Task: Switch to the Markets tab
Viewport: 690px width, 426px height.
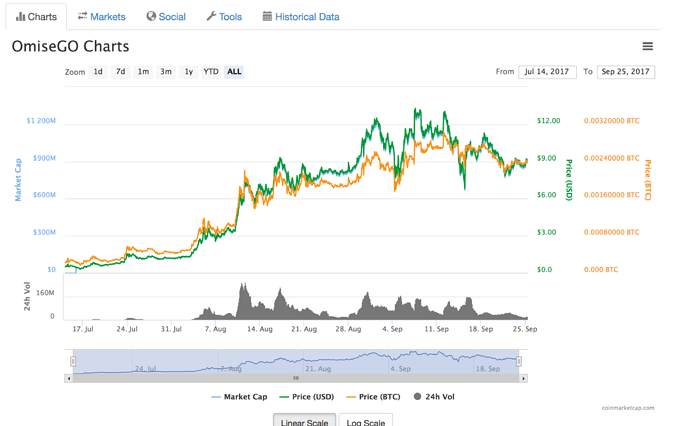Action: [102, 17]
